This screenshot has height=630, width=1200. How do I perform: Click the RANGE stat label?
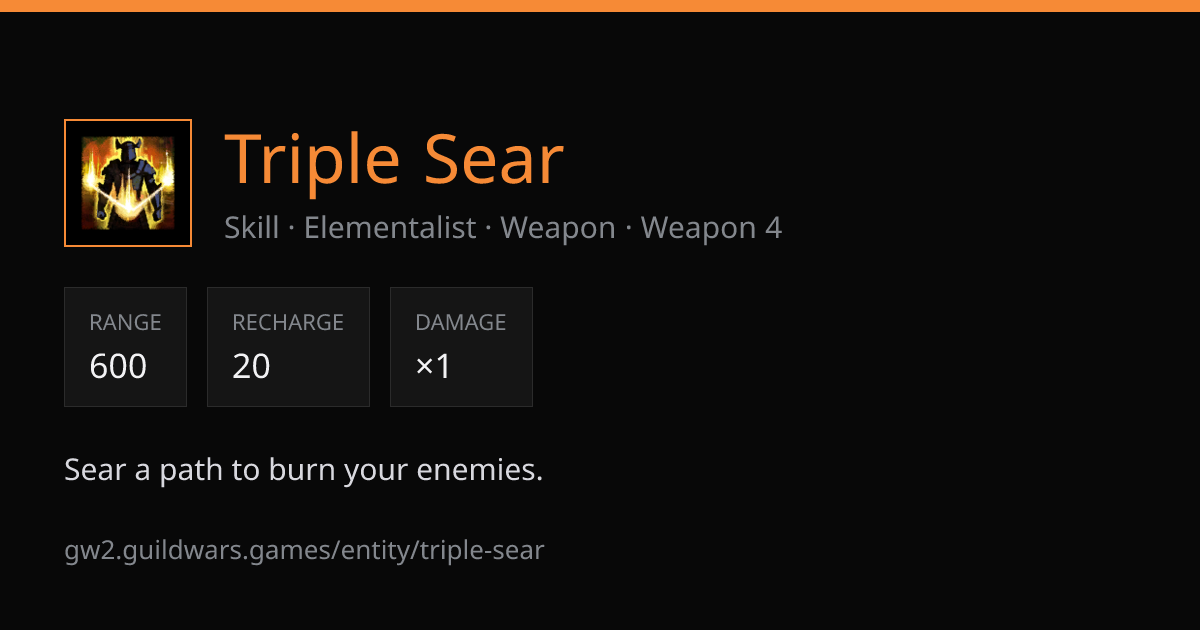[125, 323]
